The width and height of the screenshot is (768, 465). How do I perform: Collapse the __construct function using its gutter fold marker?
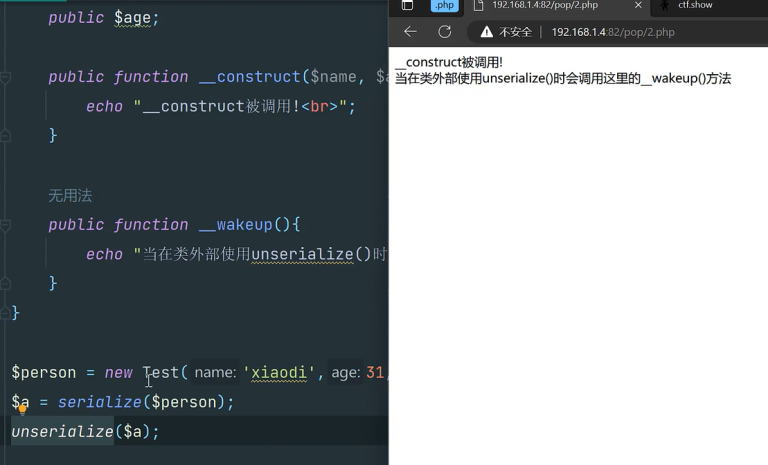(5, 77)
